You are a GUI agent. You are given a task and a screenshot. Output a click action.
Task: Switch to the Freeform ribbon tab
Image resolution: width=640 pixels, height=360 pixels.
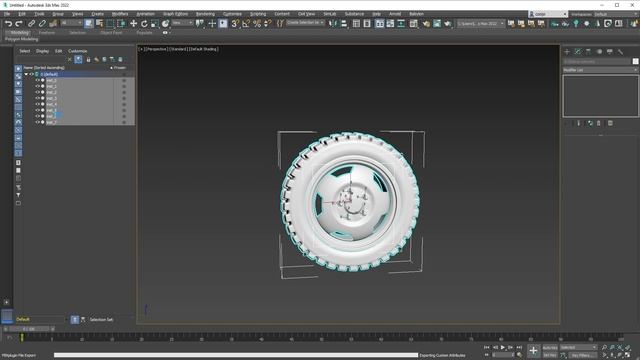coord(47,33)
